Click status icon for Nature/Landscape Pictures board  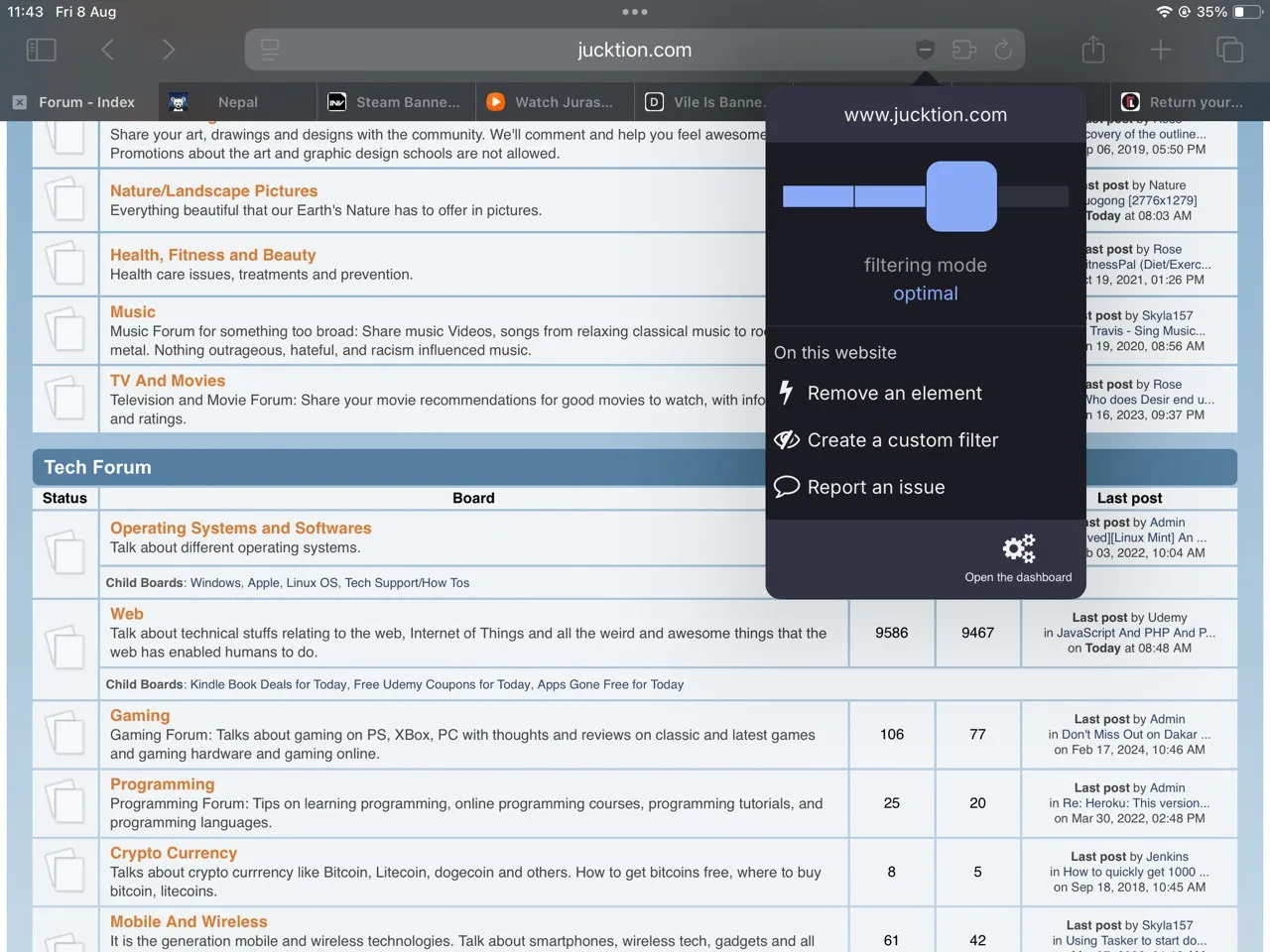[65, 198]
